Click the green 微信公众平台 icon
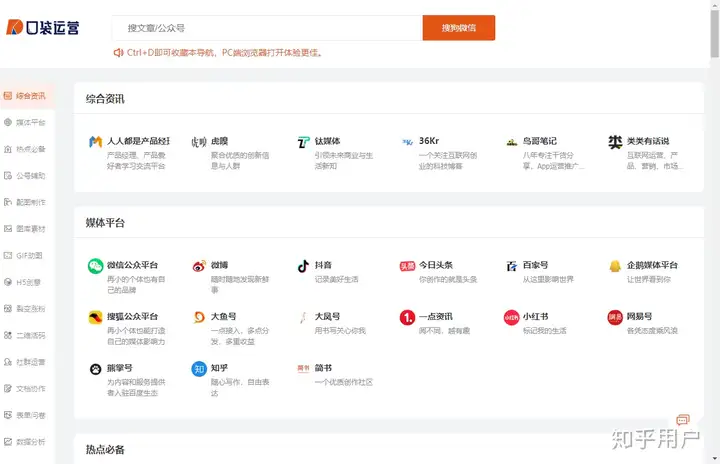720x464 pixels. tap(96, 266)
